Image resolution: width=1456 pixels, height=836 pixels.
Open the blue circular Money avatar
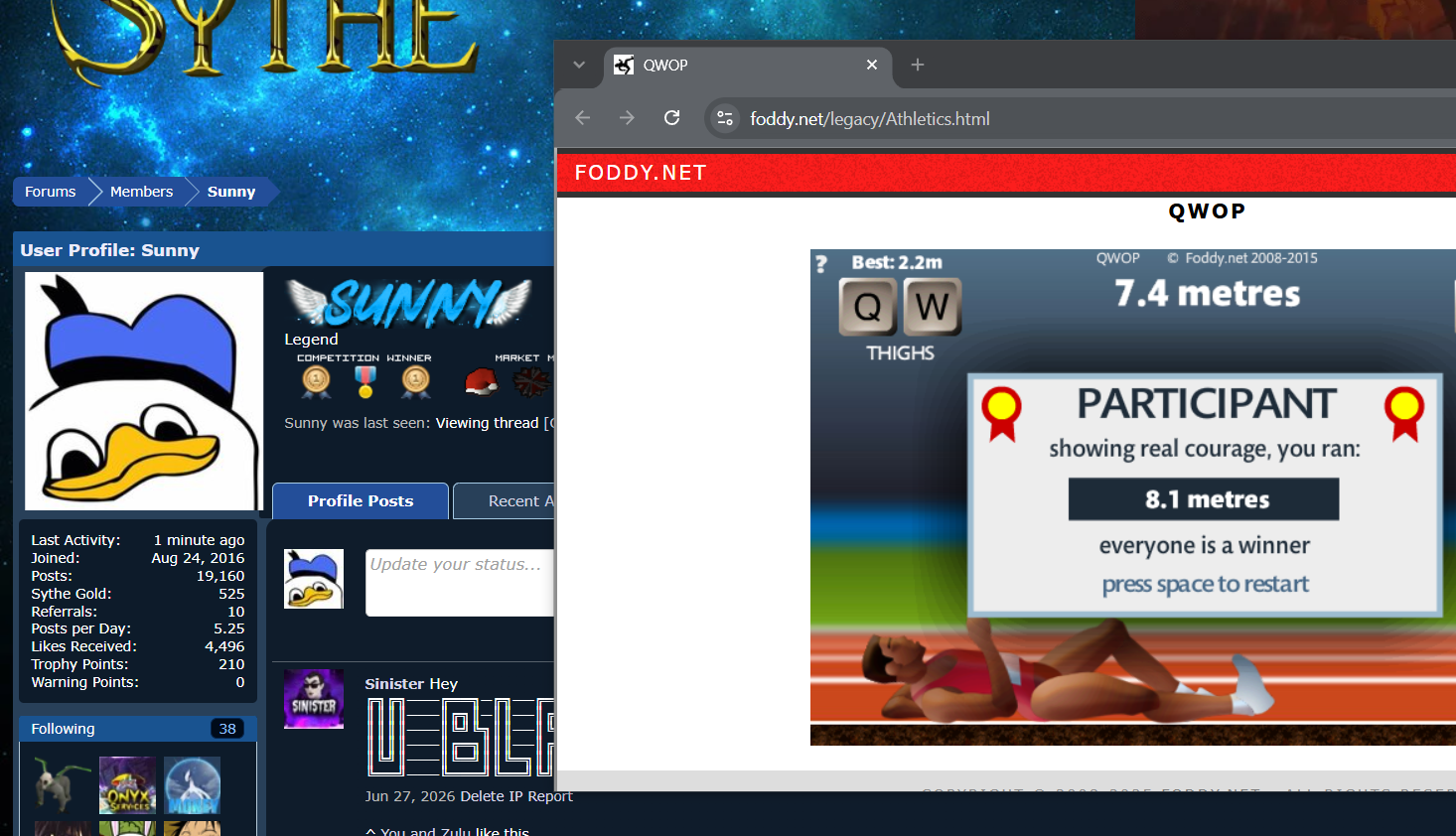(193, 784)
